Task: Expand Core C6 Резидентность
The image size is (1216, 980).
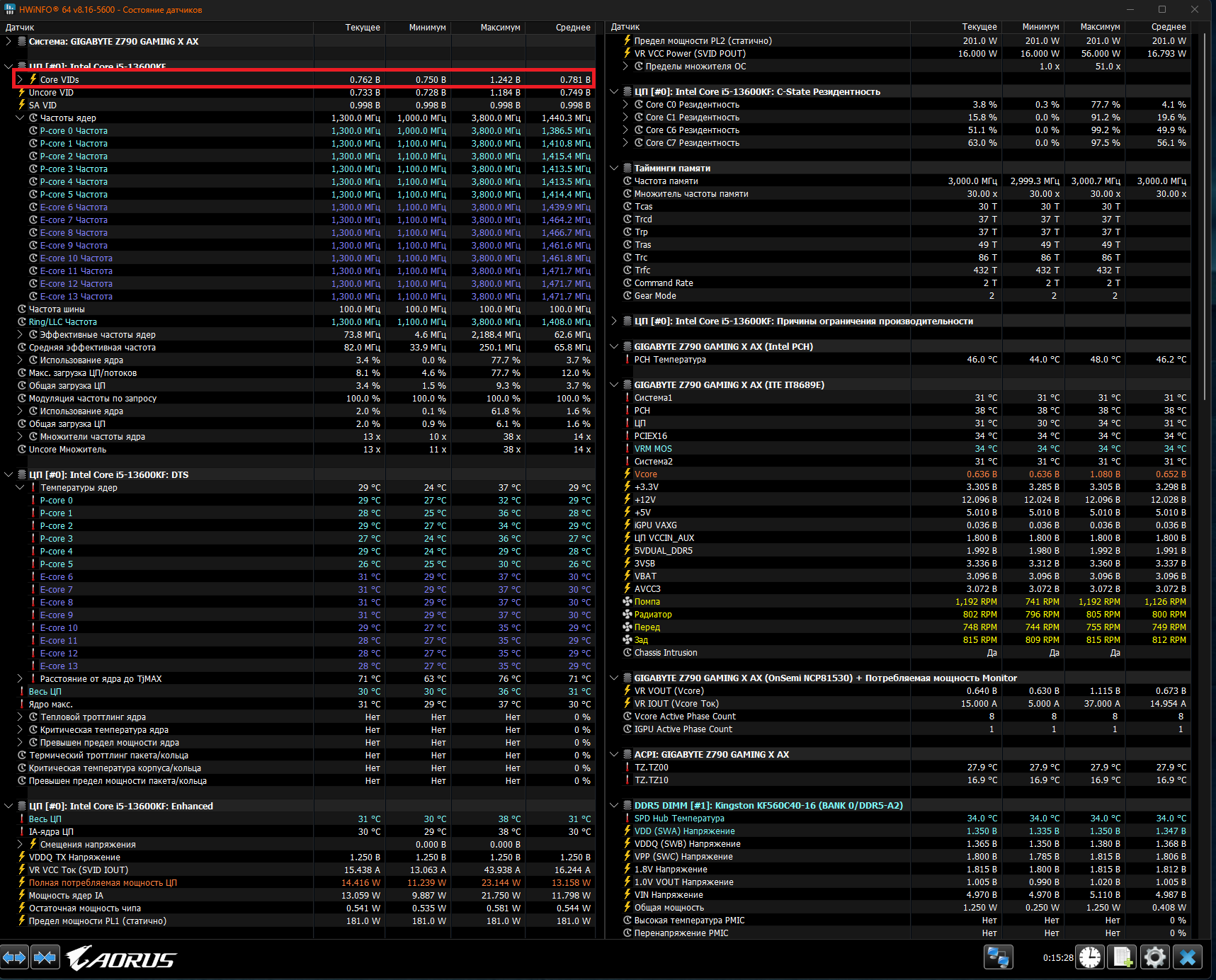Action: pos(625,130)
